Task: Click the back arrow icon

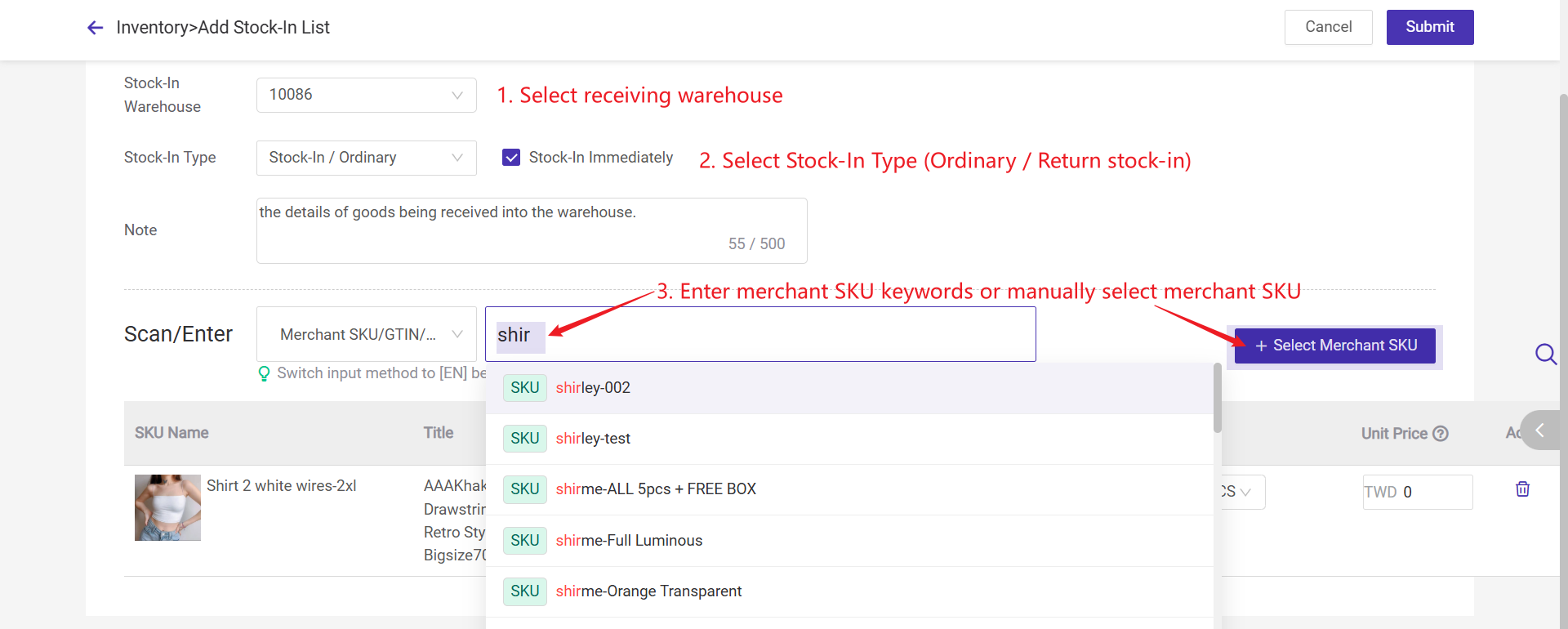Action: coord(96,28)
